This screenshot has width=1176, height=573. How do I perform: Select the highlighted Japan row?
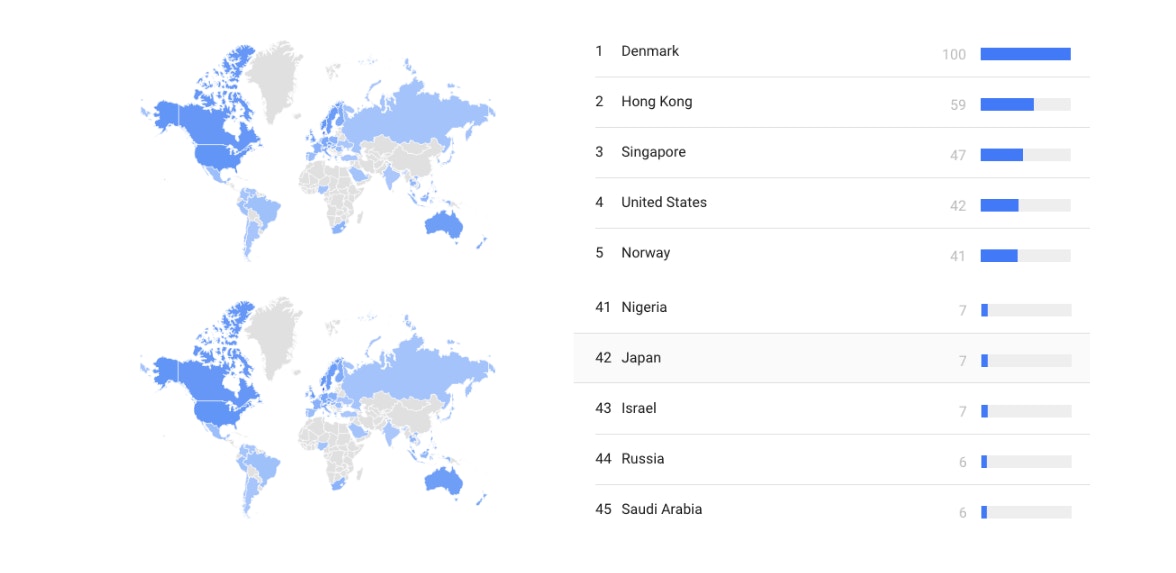(x=640, y=358)
